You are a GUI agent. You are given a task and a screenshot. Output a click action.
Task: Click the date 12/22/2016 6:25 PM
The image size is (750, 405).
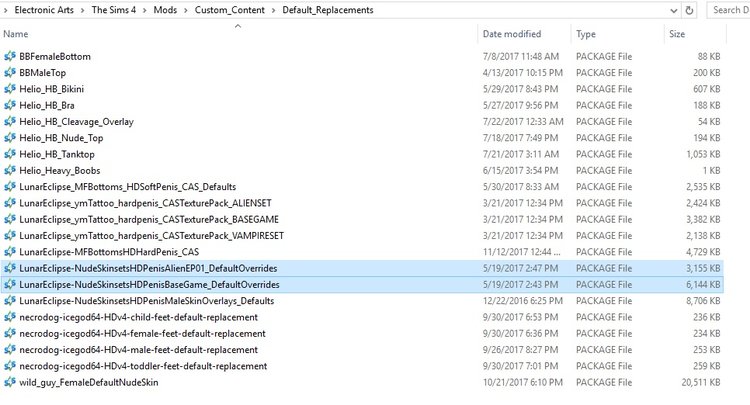click(523, 301)
